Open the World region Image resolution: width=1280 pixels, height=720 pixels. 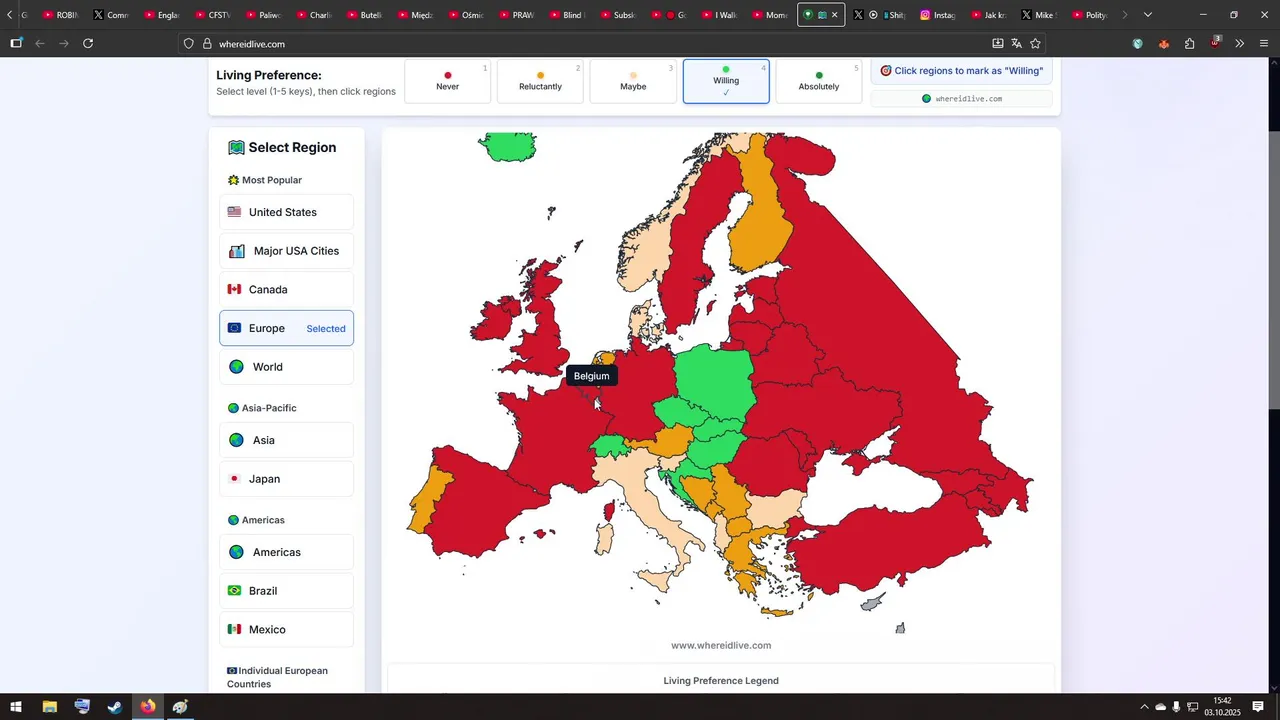pyautogui.click(x=286, y=367)
